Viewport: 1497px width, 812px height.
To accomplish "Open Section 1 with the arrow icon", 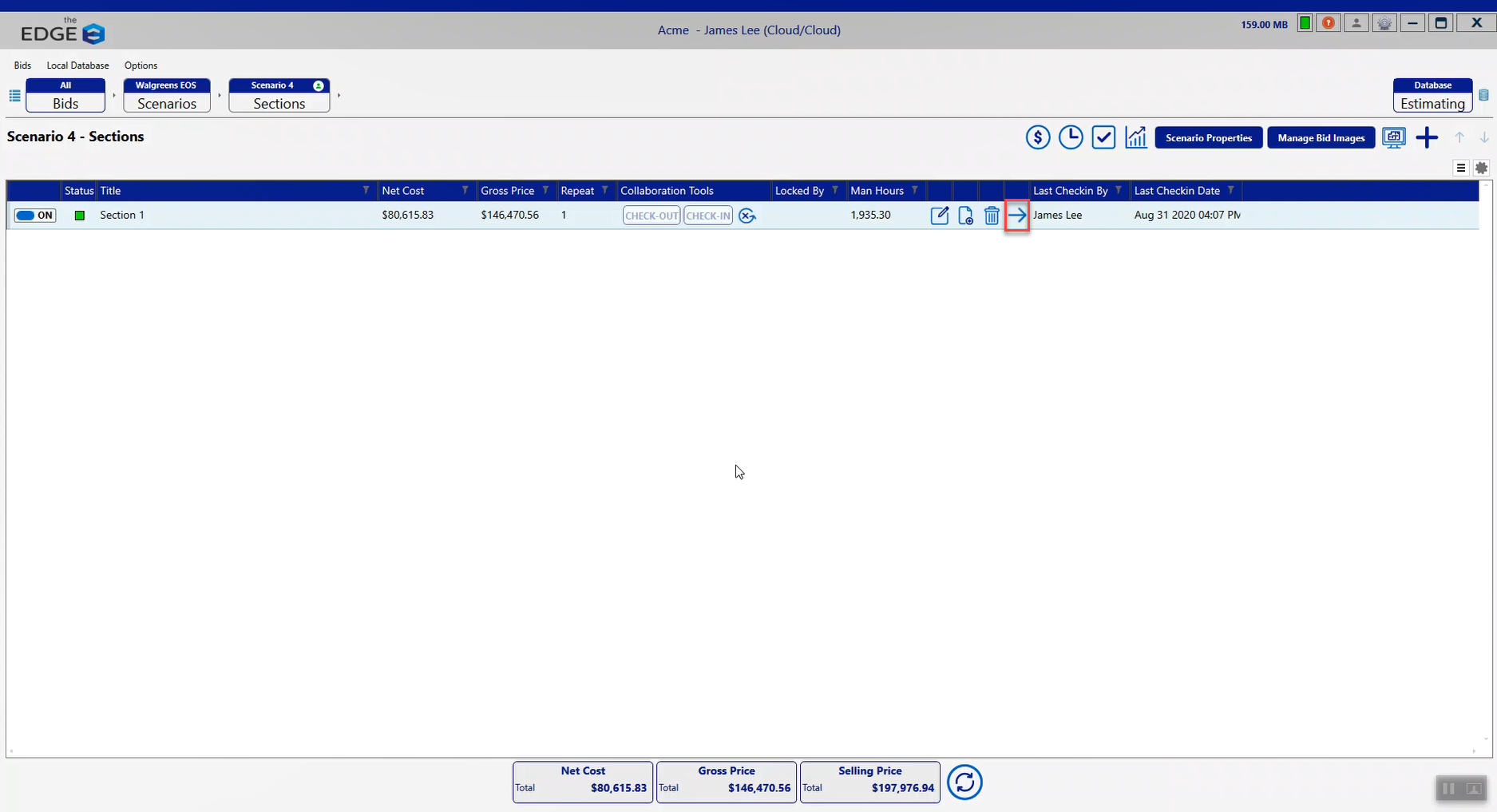I will [x=1016, y=216].
